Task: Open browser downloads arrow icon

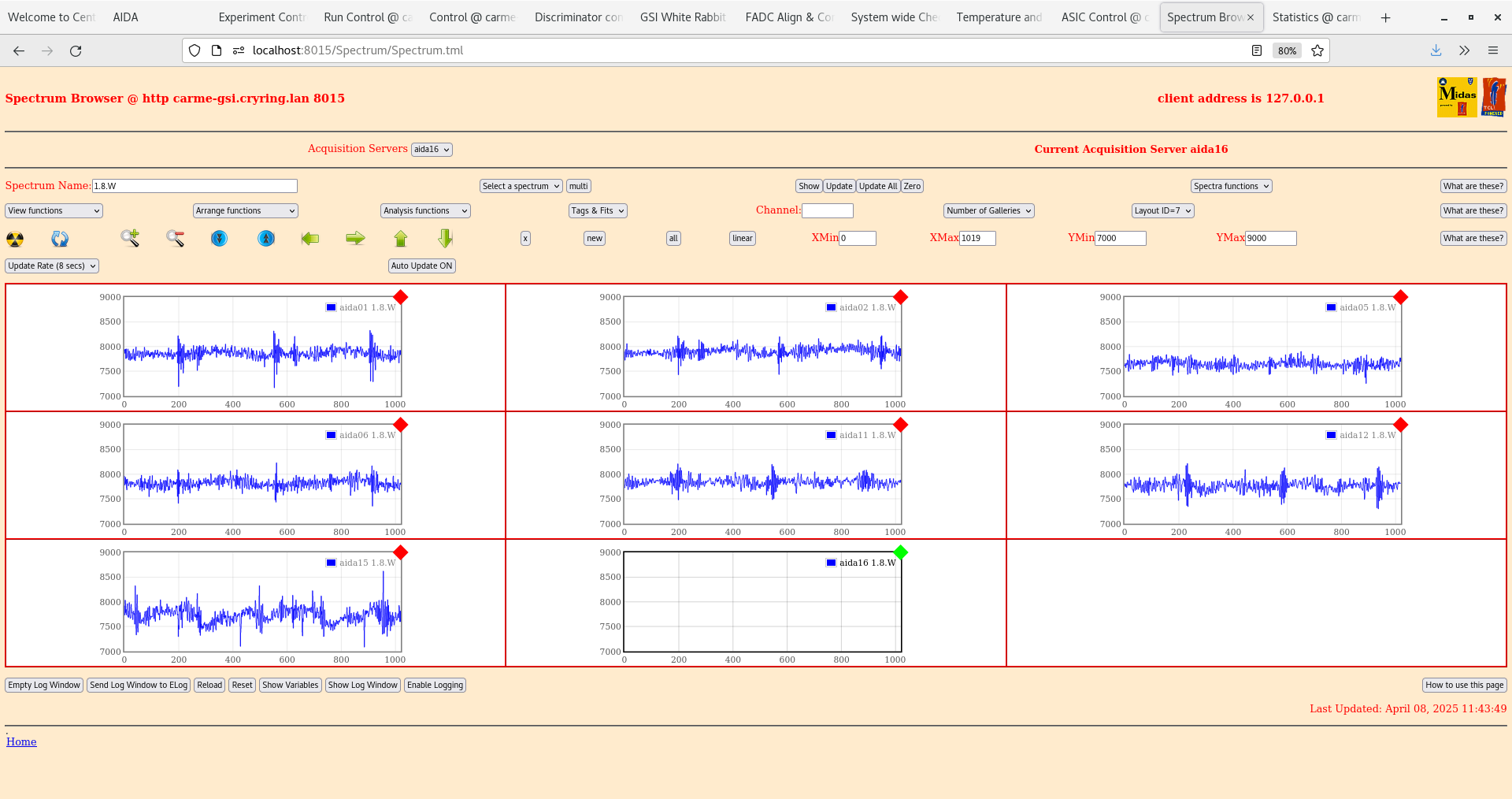Action: [x=1436, y=50]
